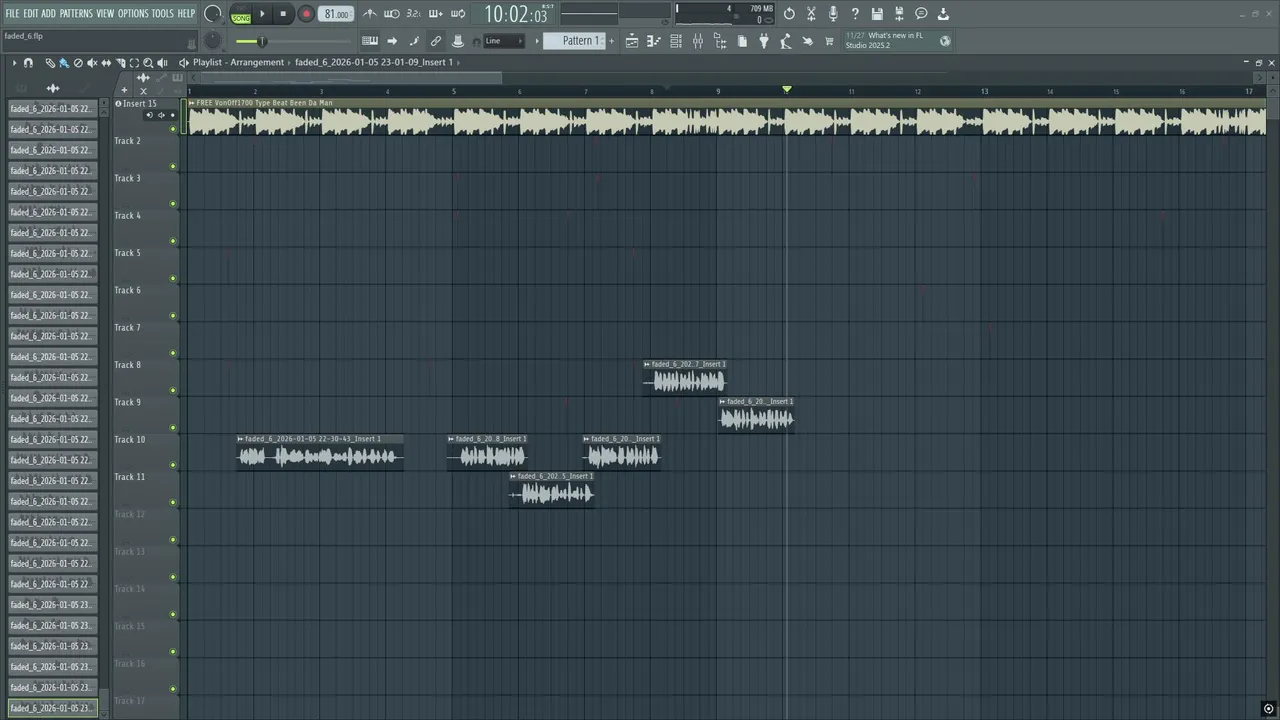Screen dimensions: 1280x720
Task: Open the Piano roll view icon
Action: click(654, 41)
